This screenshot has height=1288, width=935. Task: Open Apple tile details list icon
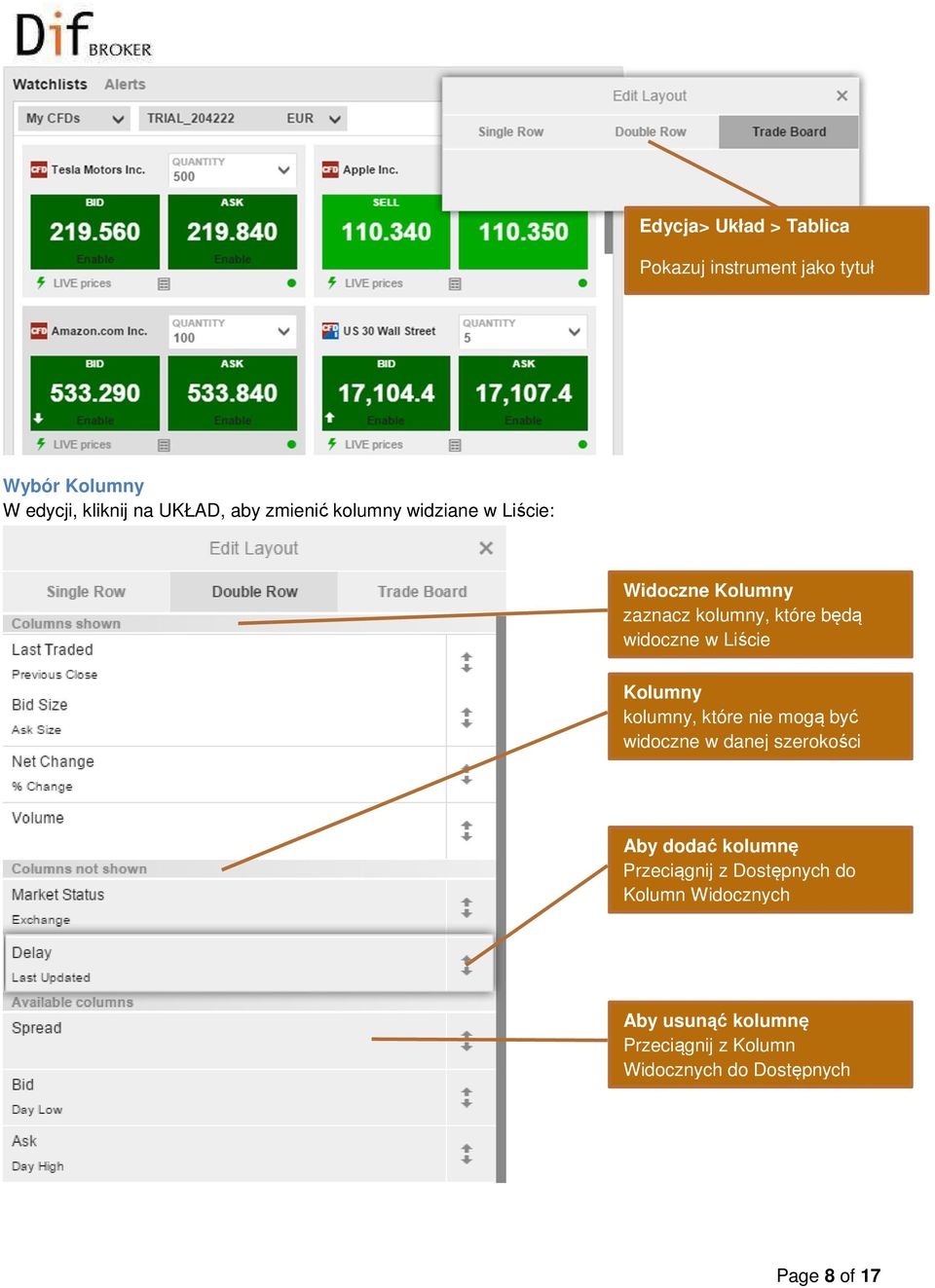pos(455,284)
